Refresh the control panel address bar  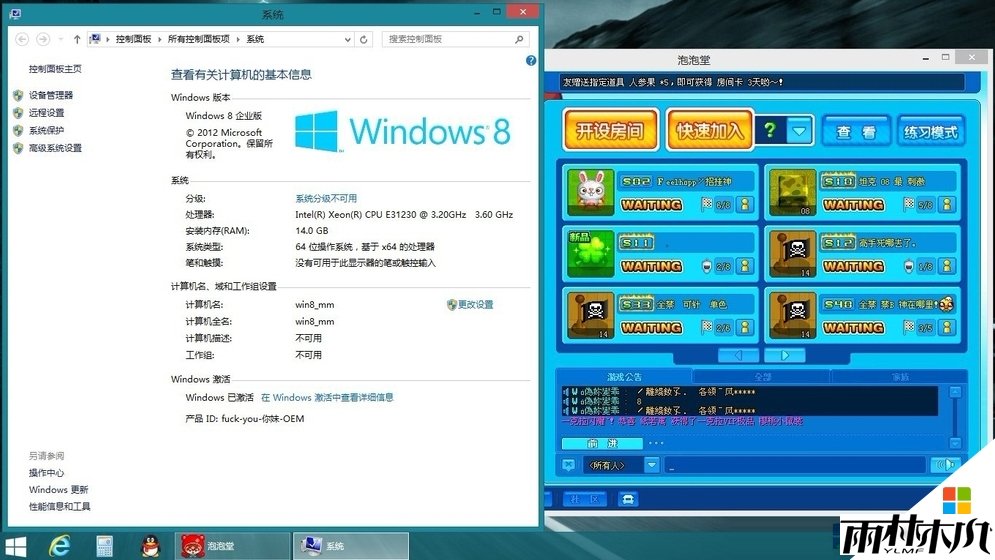click(x=364, y=39)
